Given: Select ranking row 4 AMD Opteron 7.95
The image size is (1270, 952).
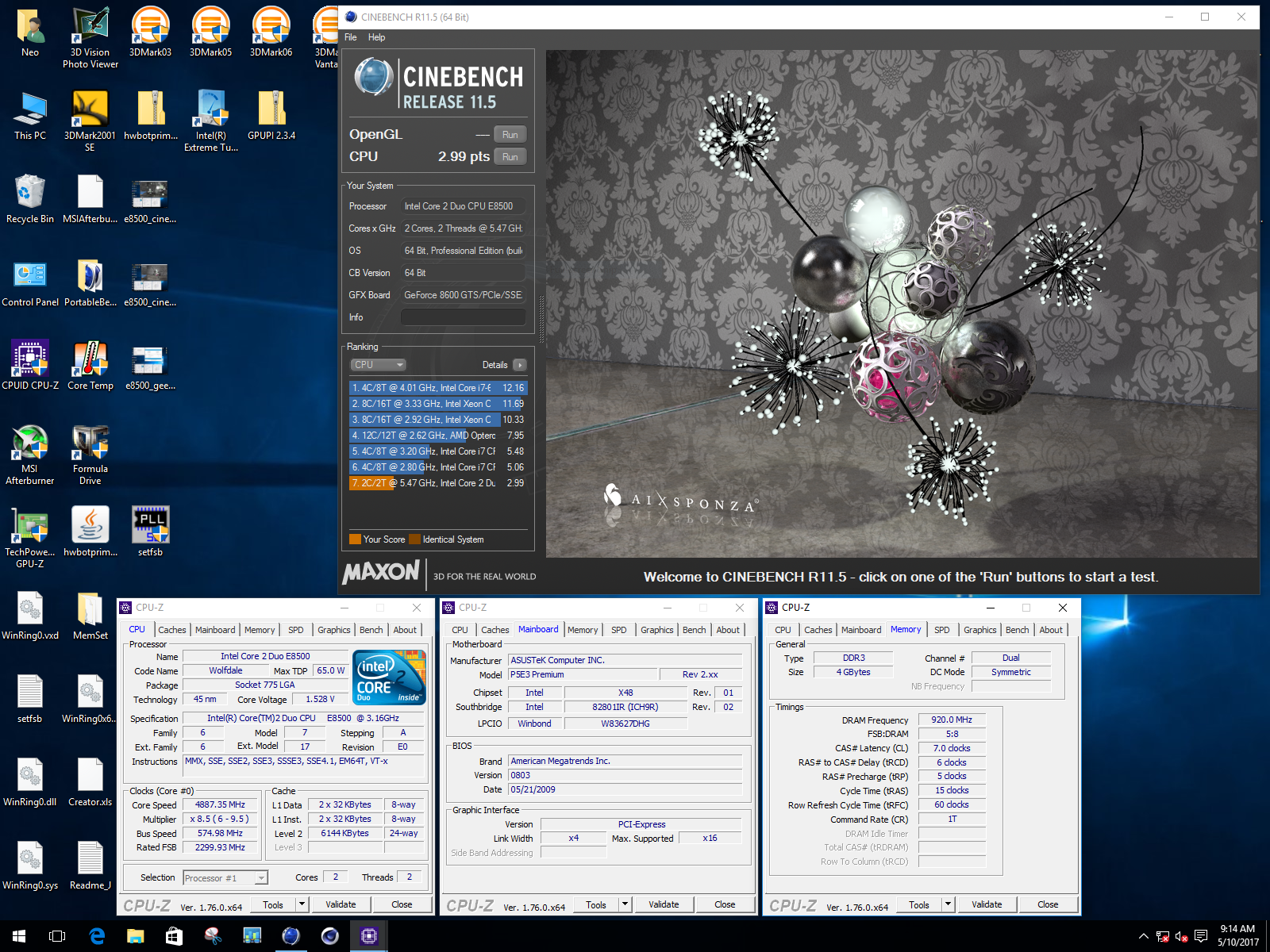Looking at the screenshot, I should pyautogui.click(x=438, y=436).
